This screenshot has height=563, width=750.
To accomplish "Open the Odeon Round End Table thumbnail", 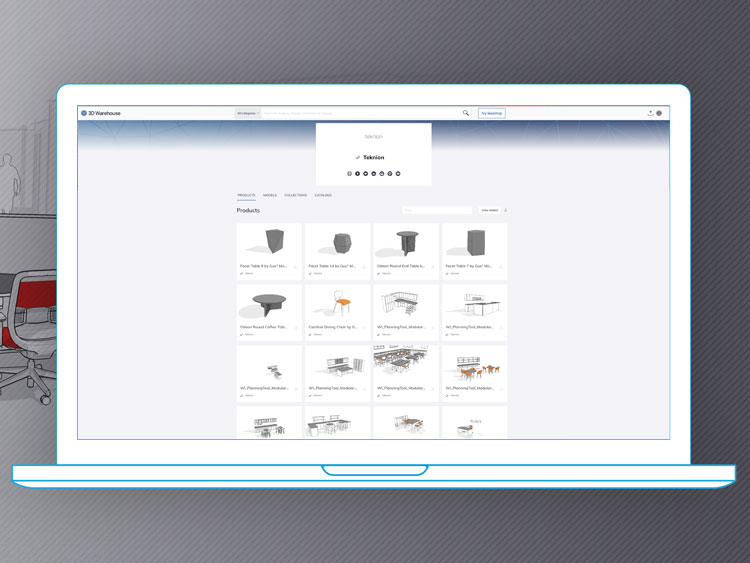I will click(x=406, y=243).
